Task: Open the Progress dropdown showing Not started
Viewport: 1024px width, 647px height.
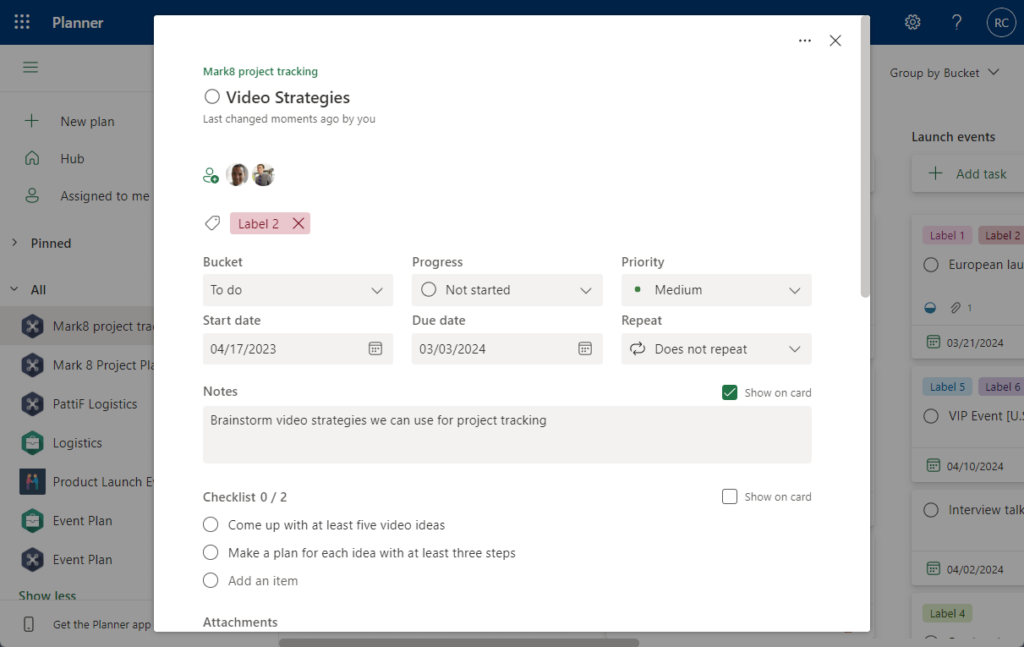Action: click(507, 290)
